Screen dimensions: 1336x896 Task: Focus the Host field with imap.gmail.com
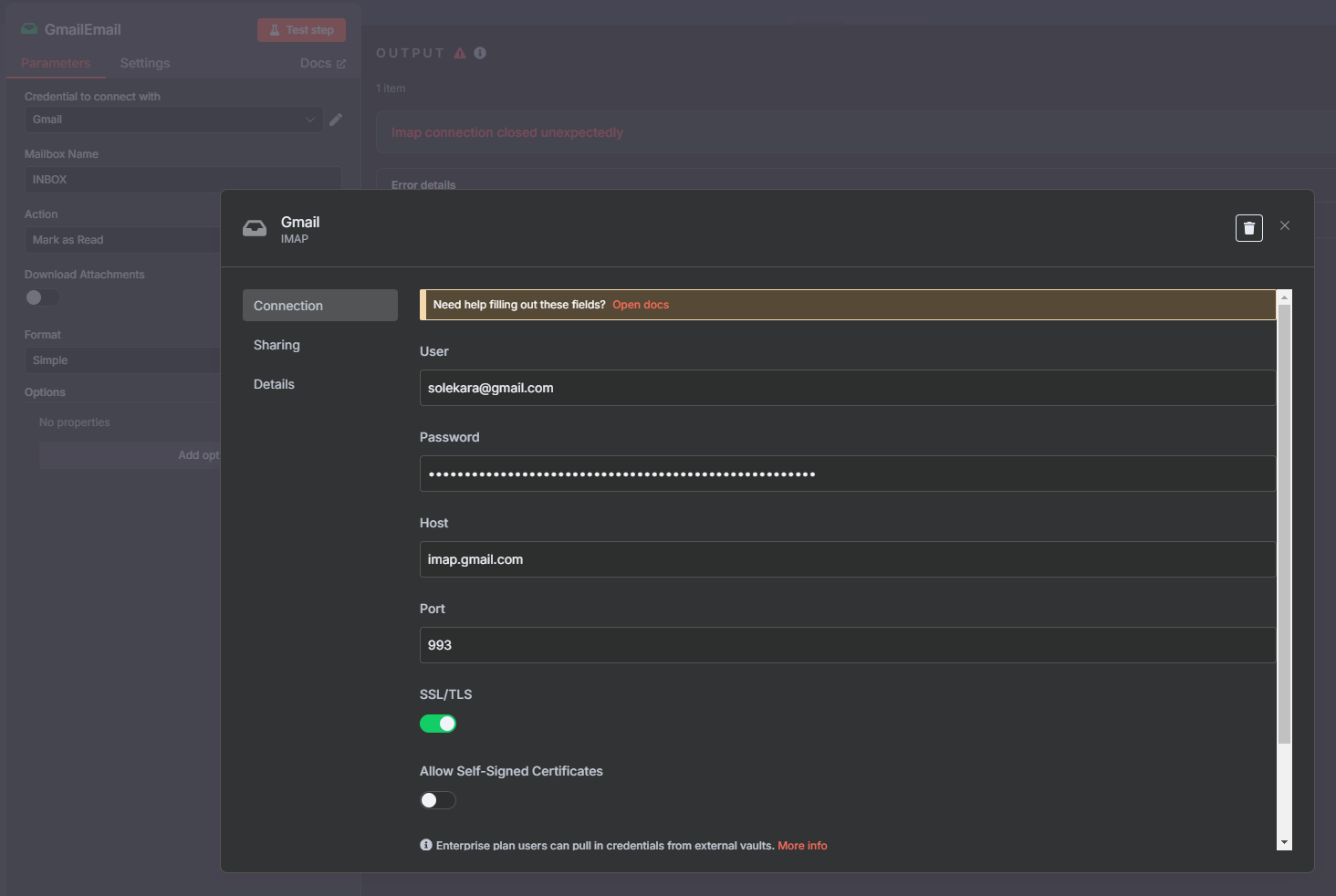click(x=848, y=559)
